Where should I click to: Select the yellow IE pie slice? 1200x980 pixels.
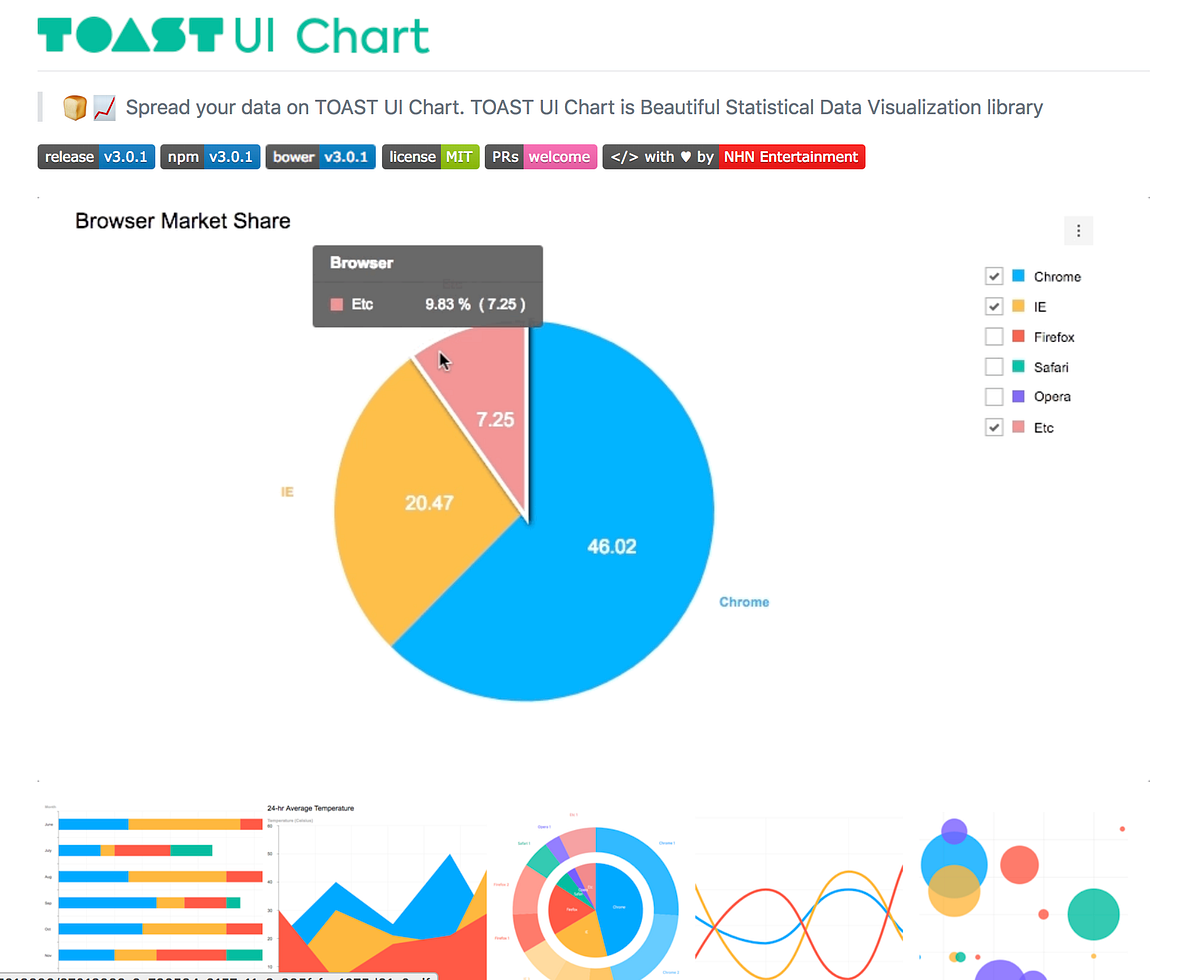pyautogui.click(x=420, y=500)
